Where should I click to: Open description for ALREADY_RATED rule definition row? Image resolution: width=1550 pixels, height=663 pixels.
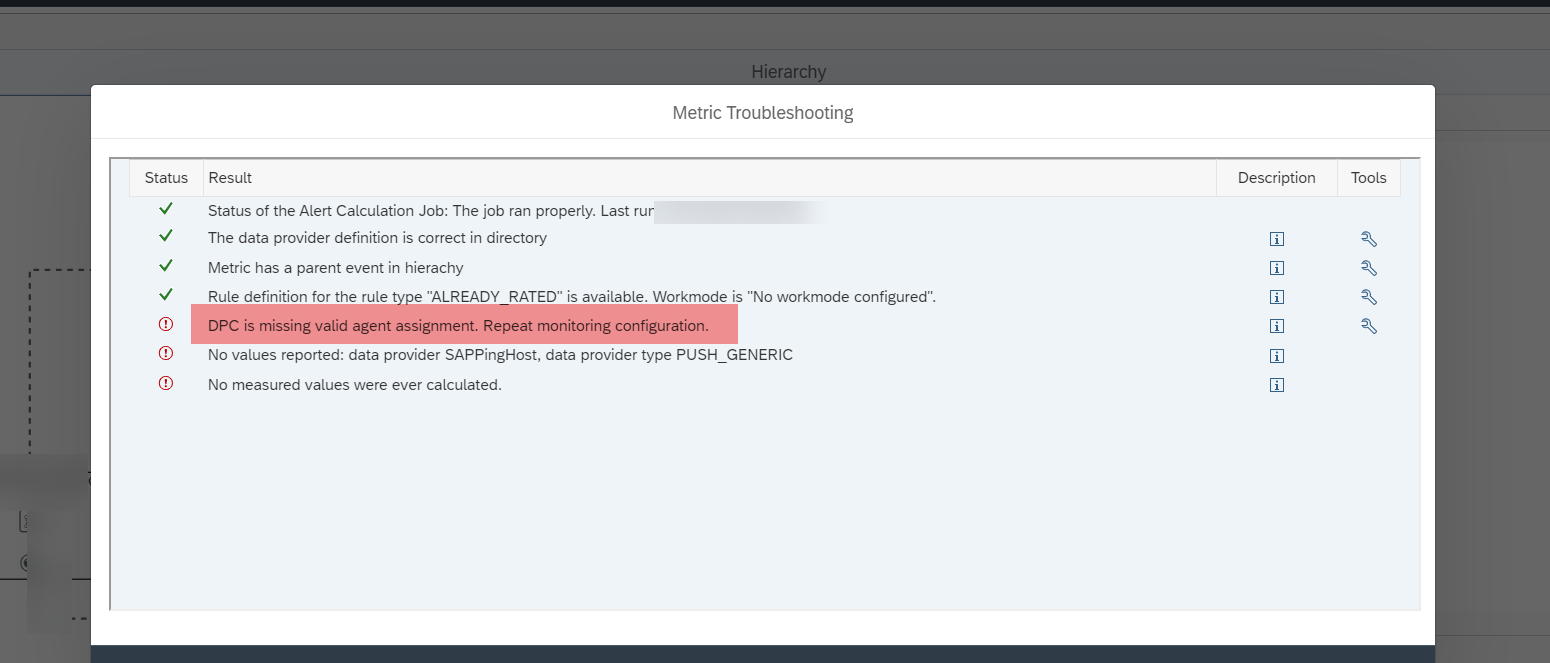tap(1276, 297)
